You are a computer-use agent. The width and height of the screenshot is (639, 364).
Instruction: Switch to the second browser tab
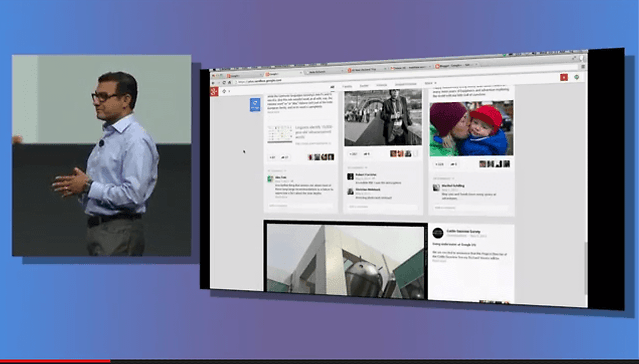283,74
